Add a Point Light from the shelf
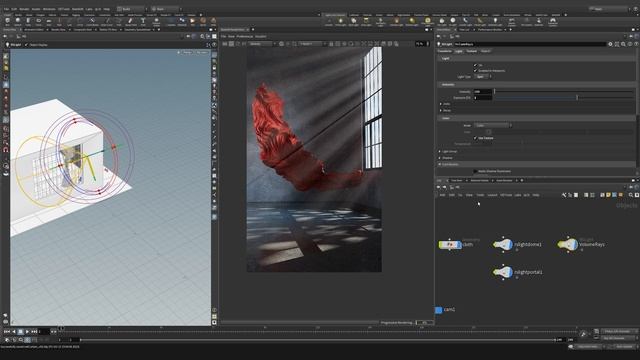Viewport: 640px width, 360px height. coord(340,21)
